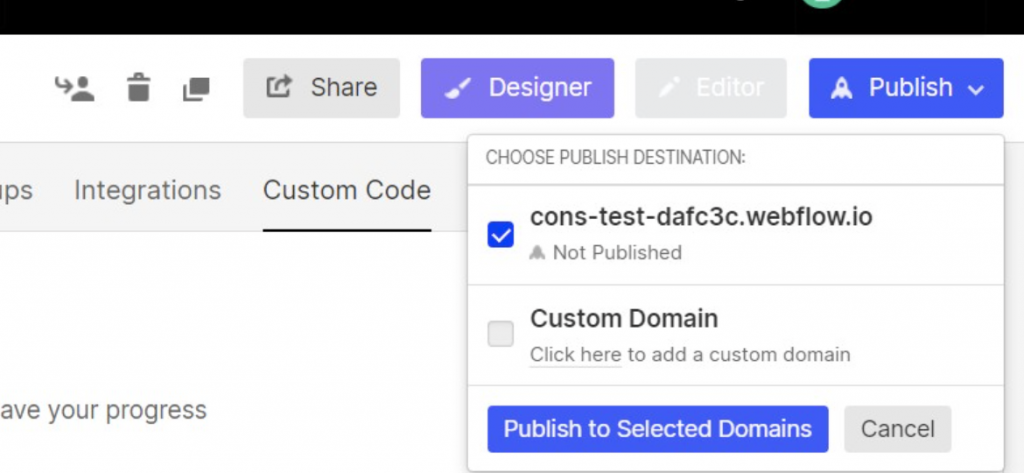Uncheck the cons-test-dafc3c.webflow.io checkbox
Viewport: 1024px width, 473px height.
coord(500,235)
